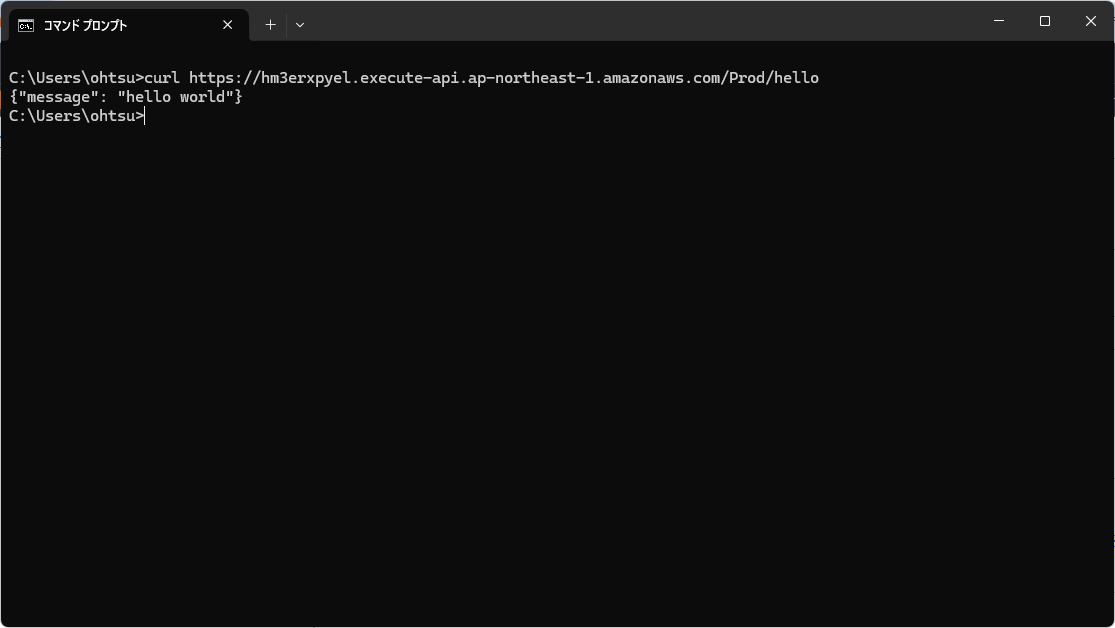Click the blinking cursor at the prompt

click(x=145, y=115)
